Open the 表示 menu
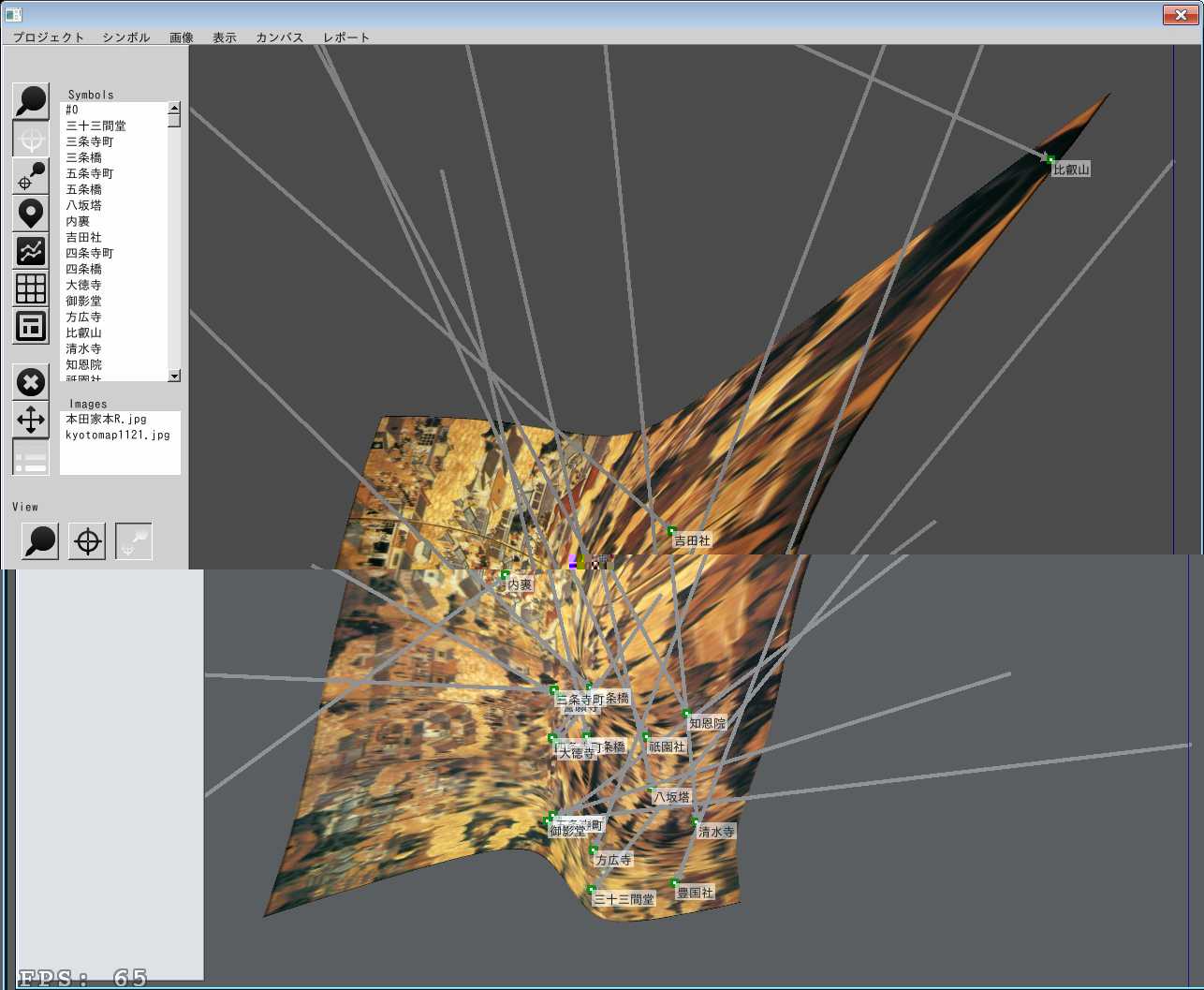 pyautogui.click(x=225, y=37)
